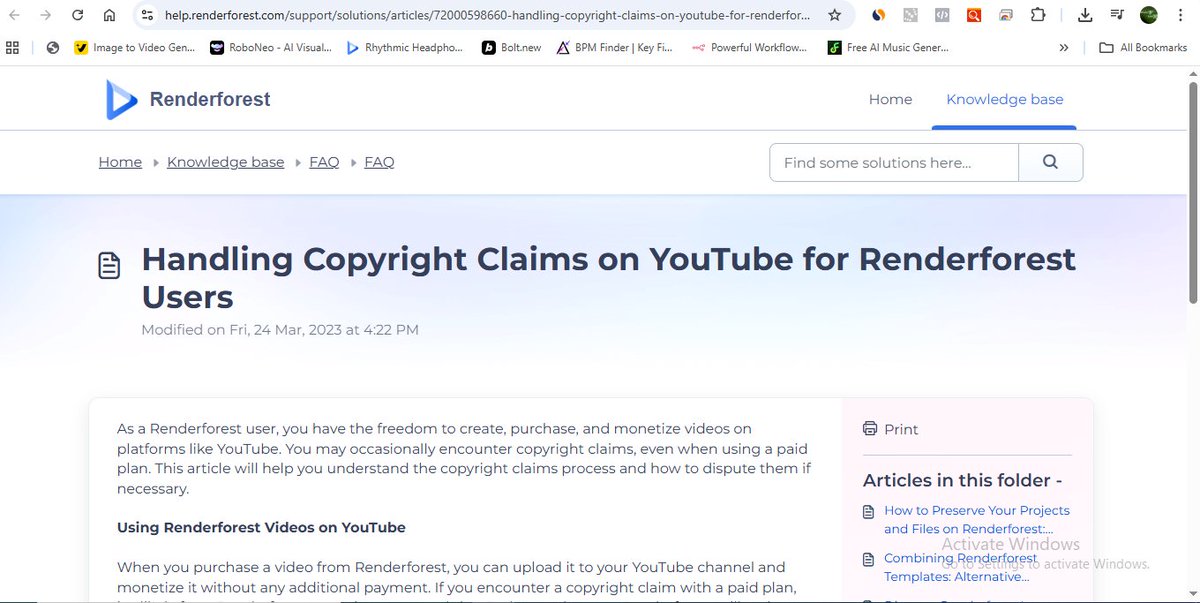Click the Using Renderforest Videos on YouTube subheading

click(x=261, y=527)
